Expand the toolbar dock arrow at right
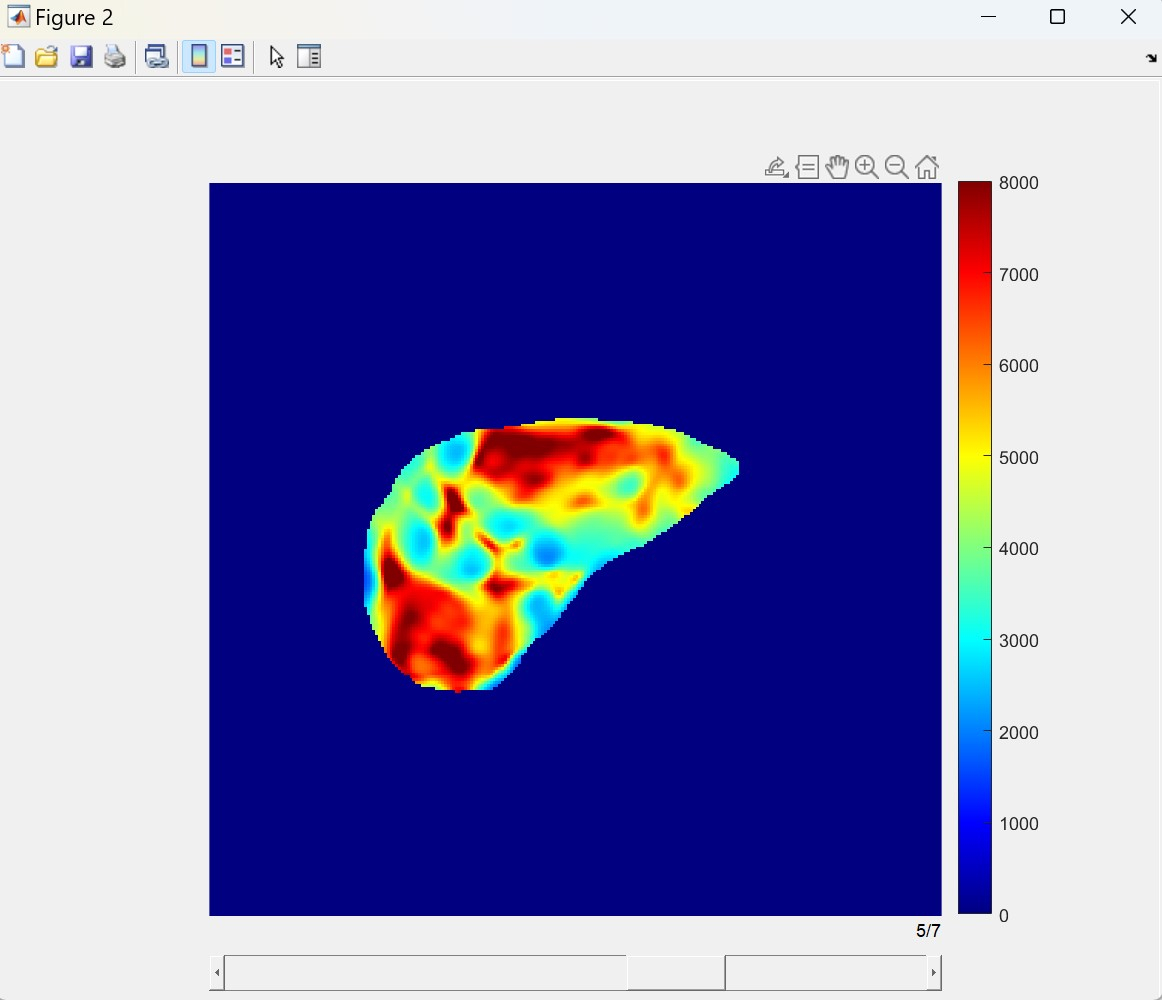The image size is (1162, 1000). 1151,58
